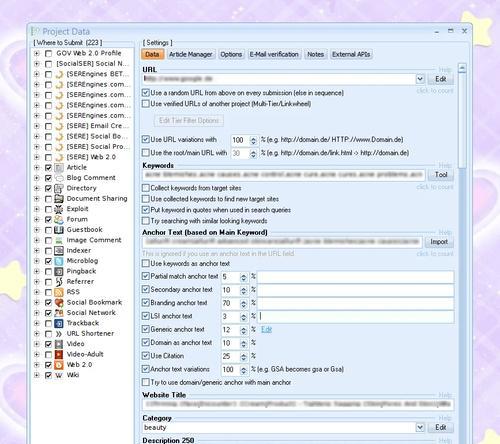Expand the Forum tree node
This screenshot has width=500, height=444.
[37, 219]
